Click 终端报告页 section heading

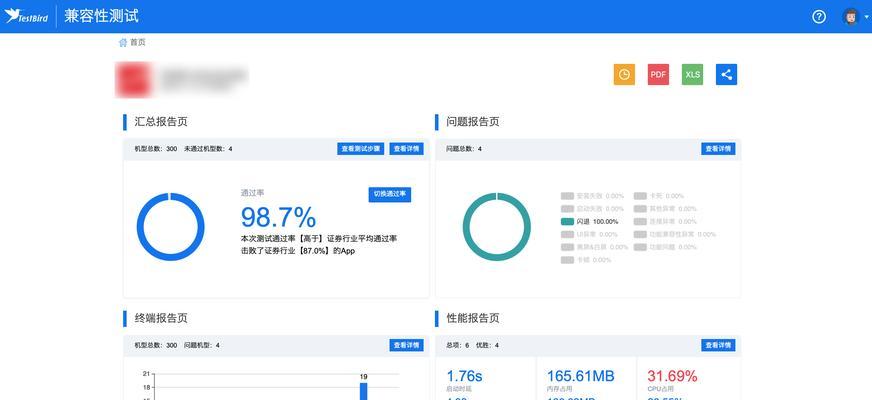(x=161, y=318)
